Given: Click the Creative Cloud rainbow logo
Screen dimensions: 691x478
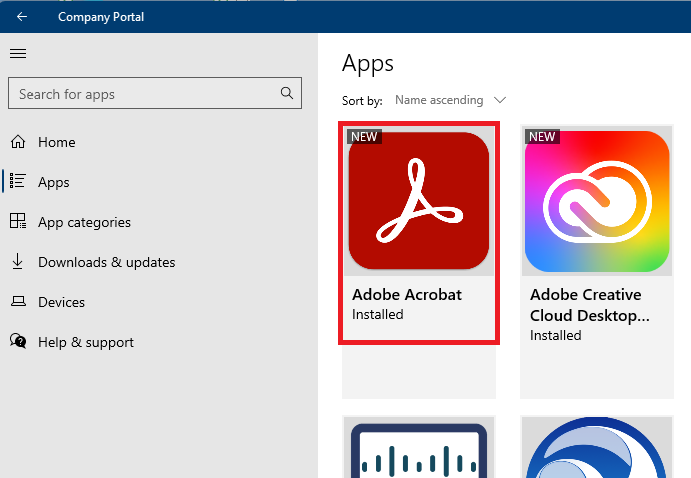Looking at the screenshot, I should coord(597,201).
